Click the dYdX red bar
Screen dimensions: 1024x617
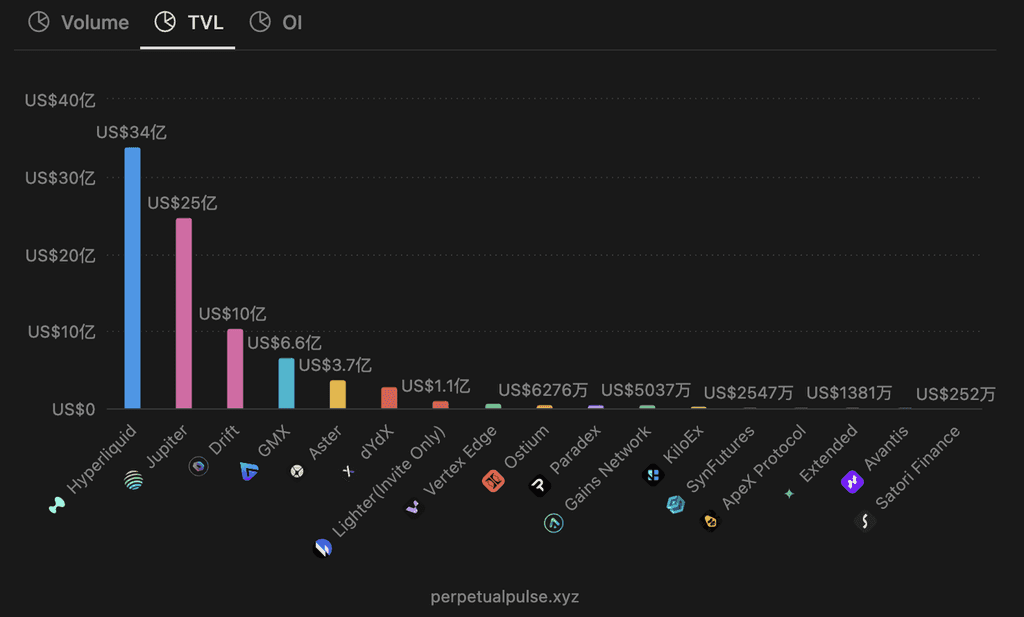389,398
